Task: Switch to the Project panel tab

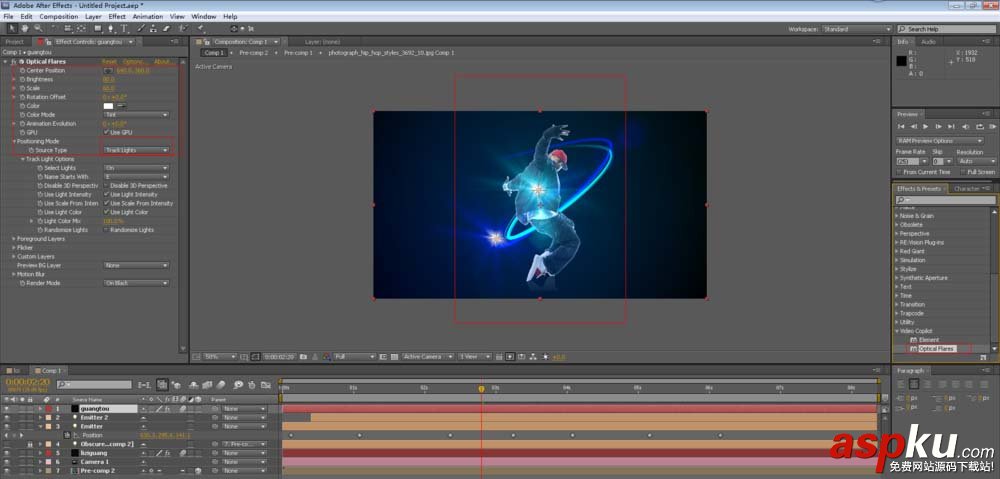Action: [x=15, y=42]
